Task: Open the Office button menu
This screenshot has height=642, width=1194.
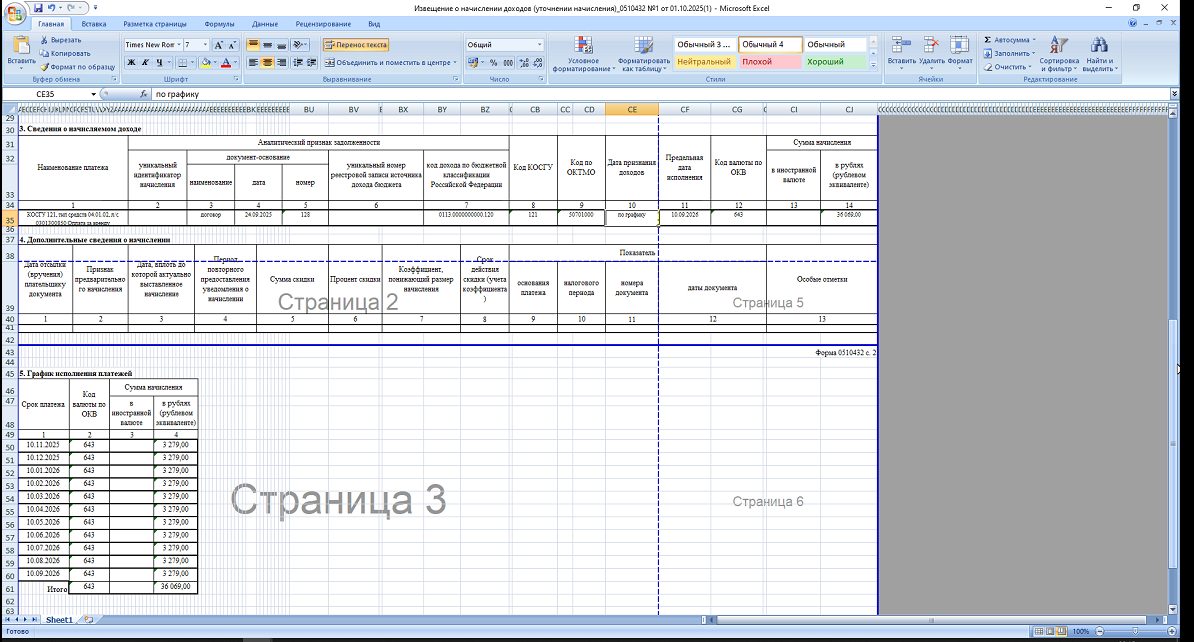Action: [x=14, y=12]
